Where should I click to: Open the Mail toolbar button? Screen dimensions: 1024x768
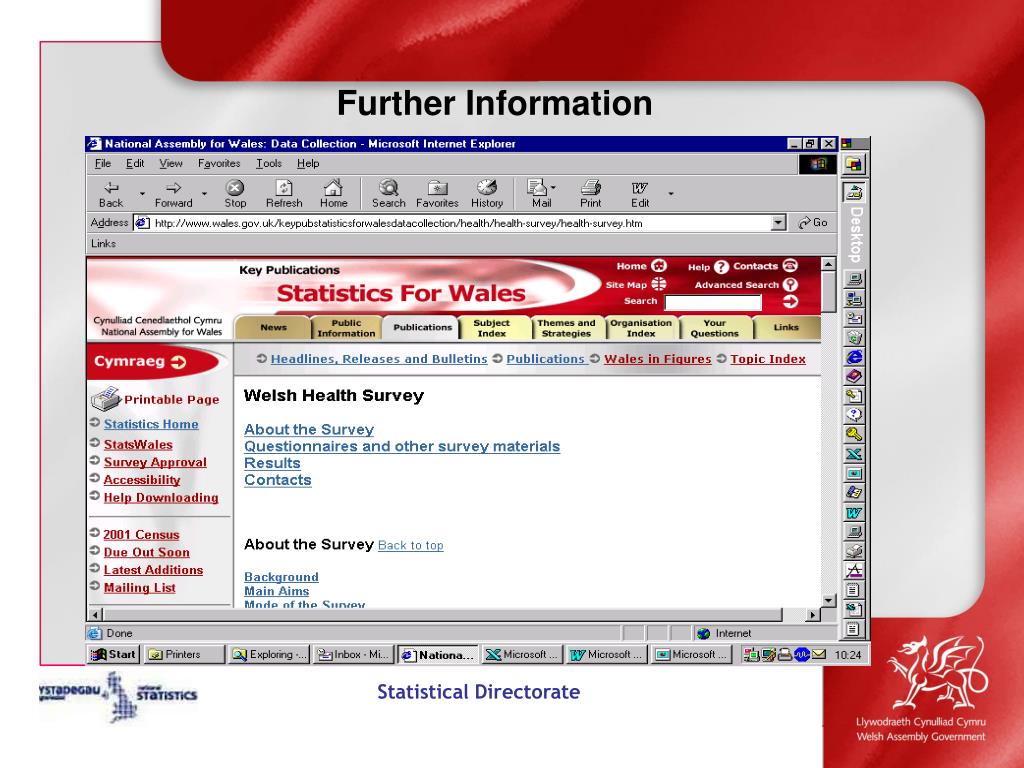point(539,194)
